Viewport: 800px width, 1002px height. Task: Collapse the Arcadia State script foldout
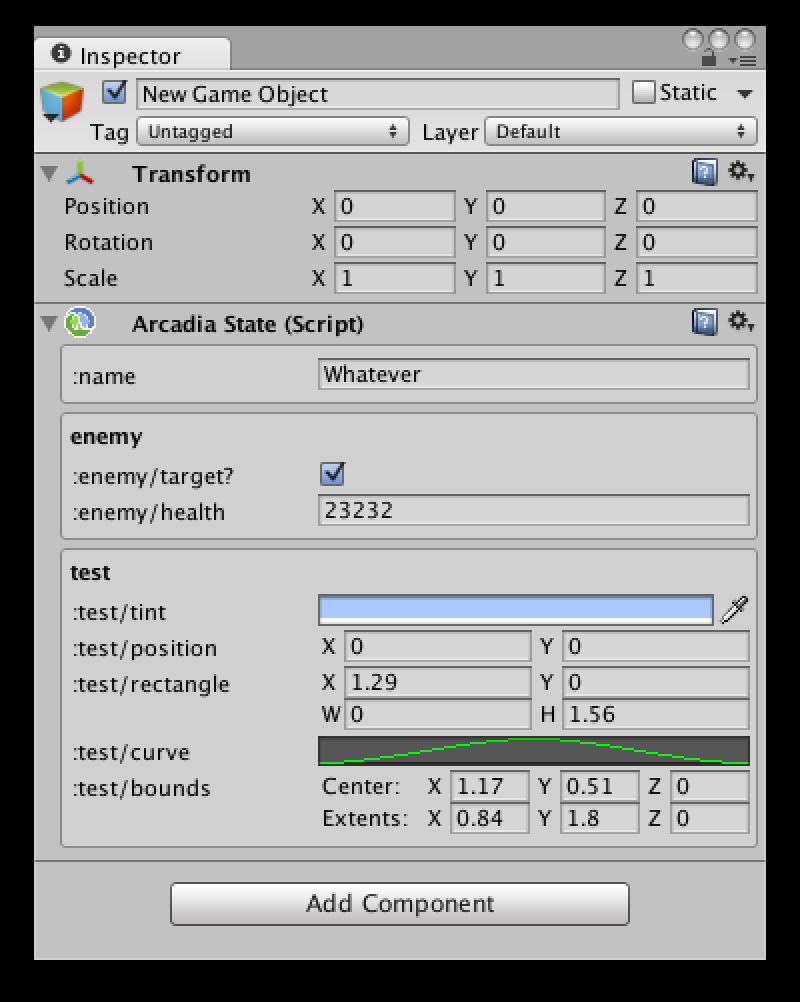[49, 323]
